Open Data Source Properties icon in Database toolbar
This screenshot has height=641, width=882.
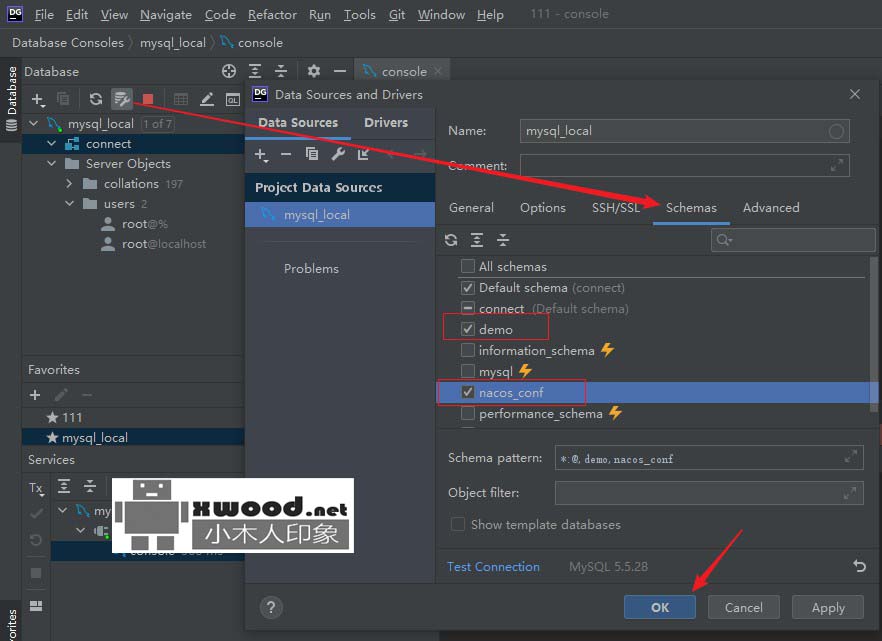click(122, 100)
